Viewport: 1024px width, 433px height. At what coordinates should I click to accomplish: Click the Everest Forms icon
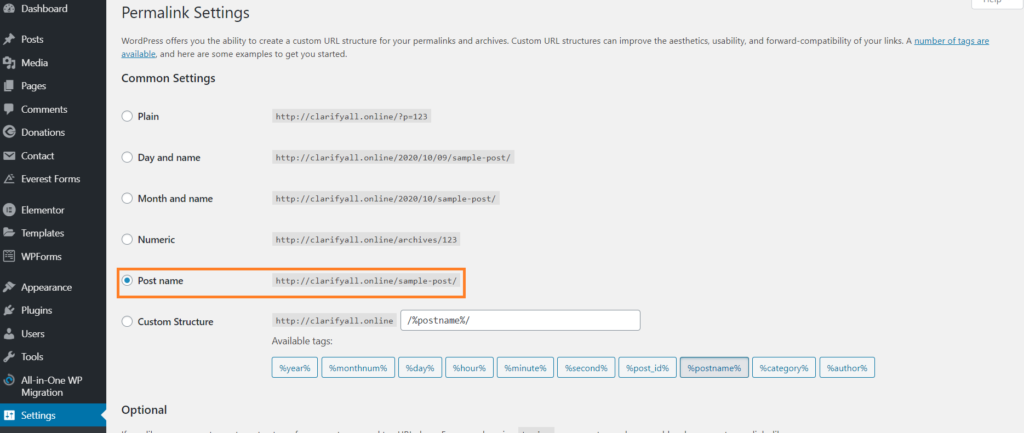pos(9,178)
